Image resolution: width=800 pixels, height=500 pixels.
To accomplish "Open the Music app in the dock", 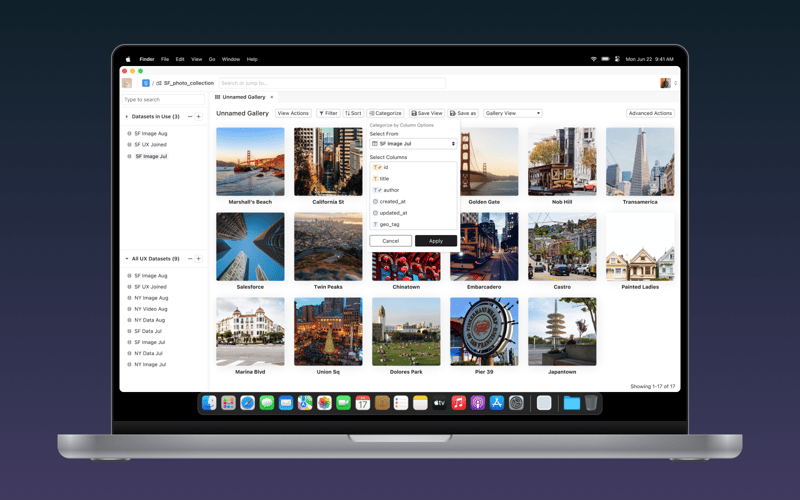I will [458, 403].
